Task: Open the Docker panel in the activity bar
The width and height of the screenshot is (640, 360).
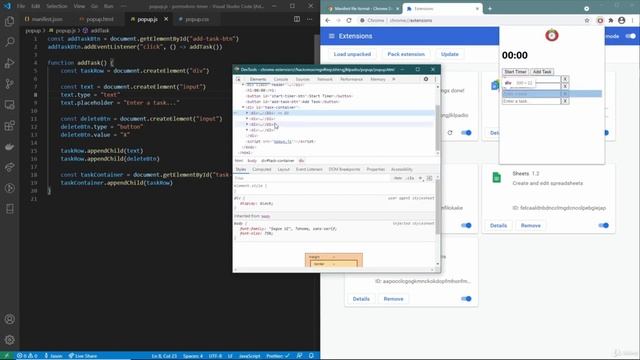Action: [x=9, y=147]
